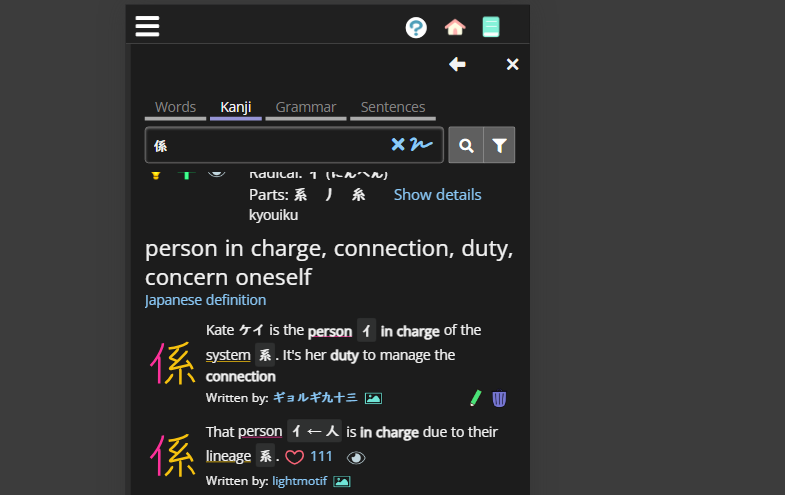Open help via question mark icon
Viewport: 785px width, 495px height.
[416, 27]
